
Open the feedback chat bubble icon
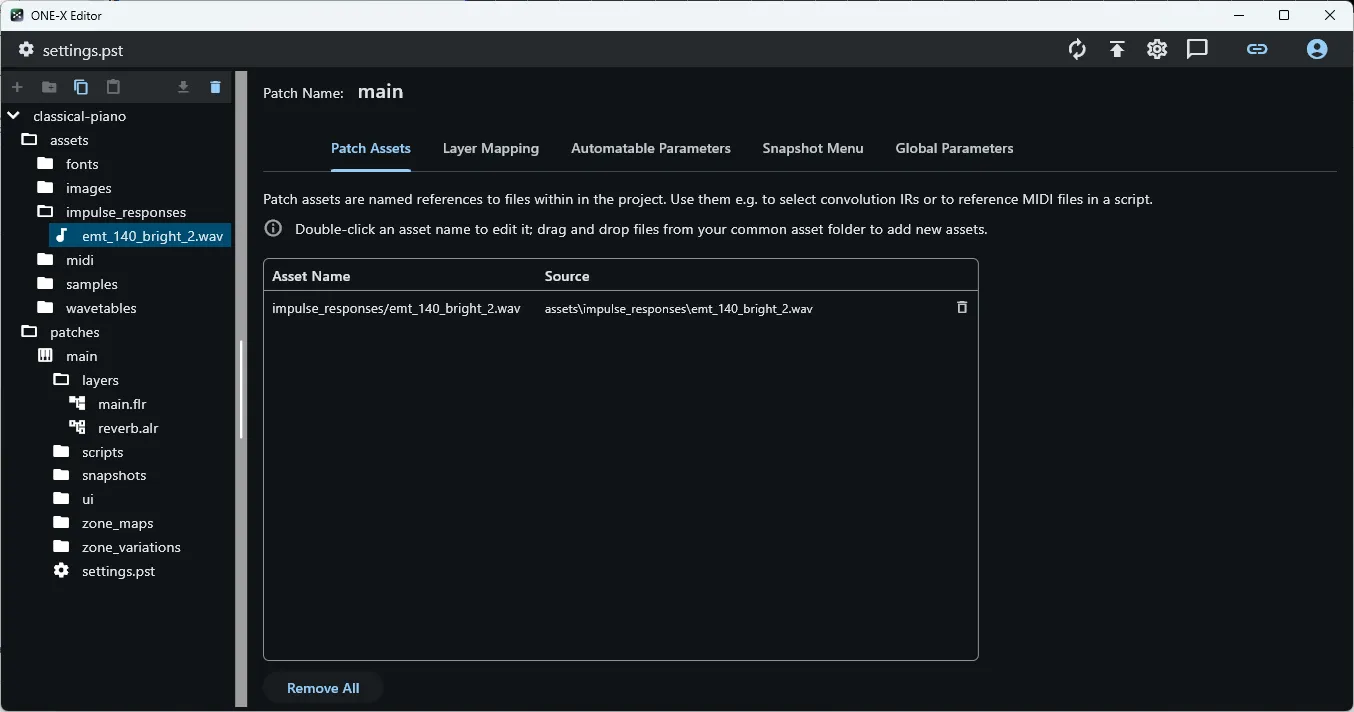(1197, 49)
